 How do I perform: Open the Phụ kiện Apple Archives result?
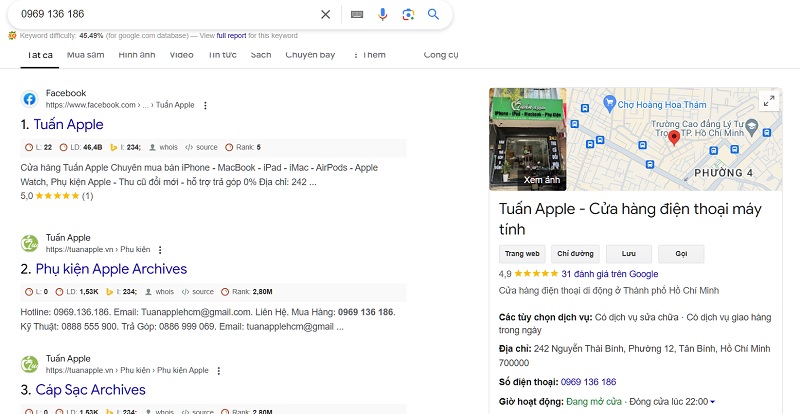[111, 269]
